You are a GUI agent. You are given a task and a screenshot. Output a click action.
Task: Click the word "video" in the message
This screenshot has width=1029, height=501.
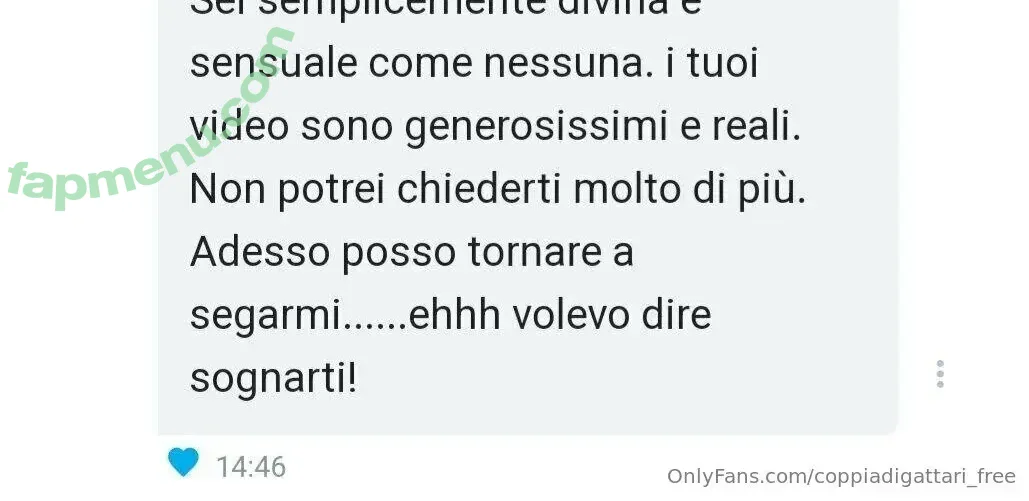(x=239, y=125)
